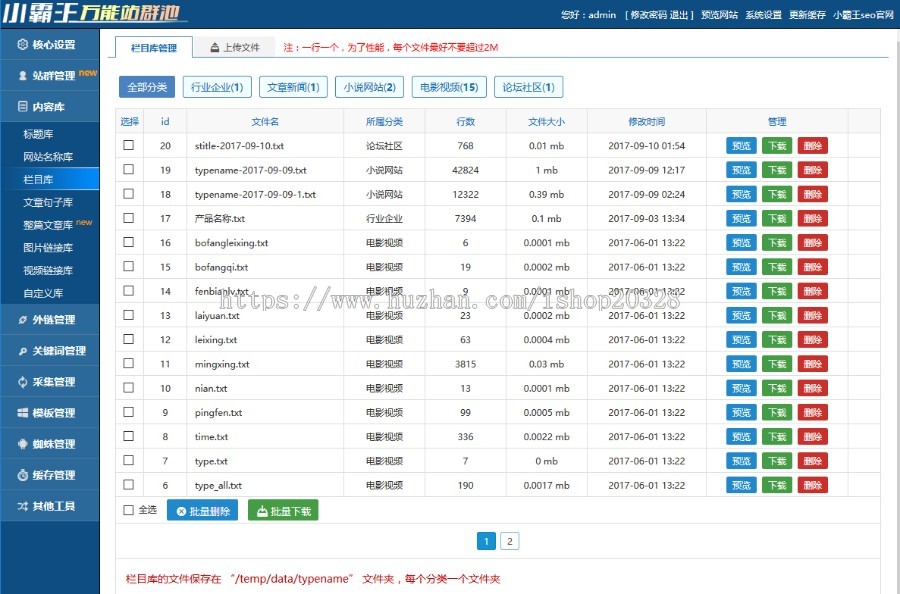Expand 其他工具 sidebar menu
This screenshot has height=594, width=900.
point(49,506)
